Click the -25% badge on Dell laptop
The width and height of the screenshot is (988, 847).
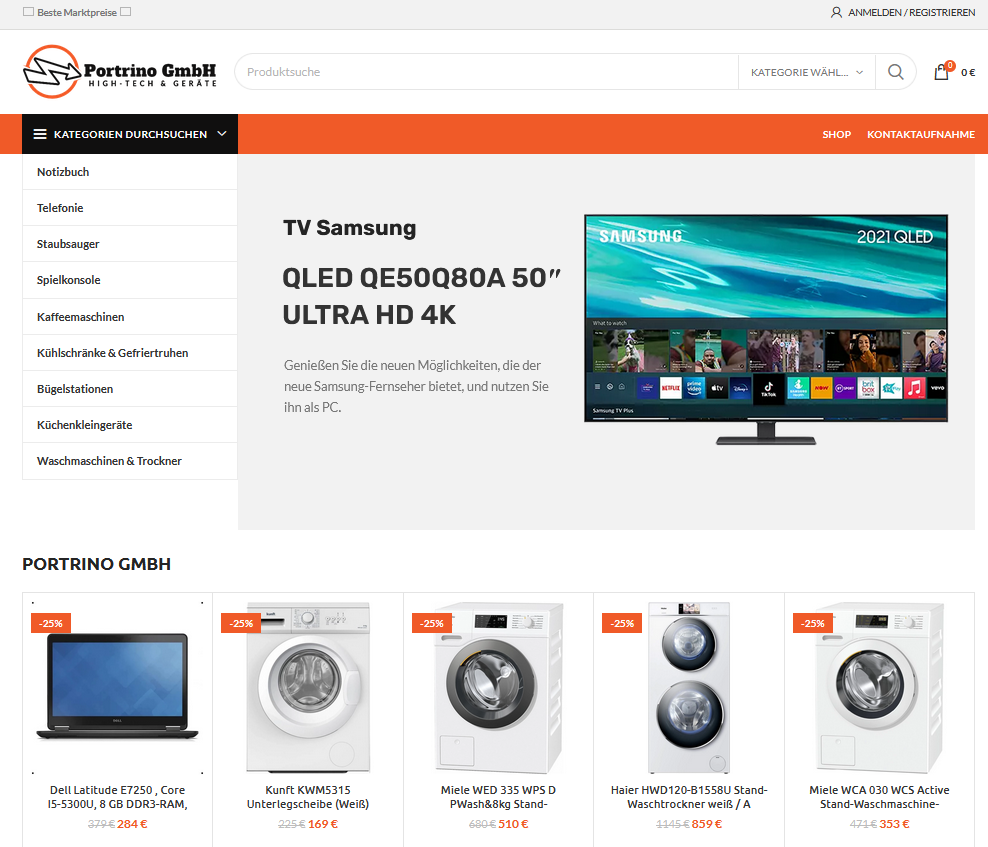tap(50, 623)
